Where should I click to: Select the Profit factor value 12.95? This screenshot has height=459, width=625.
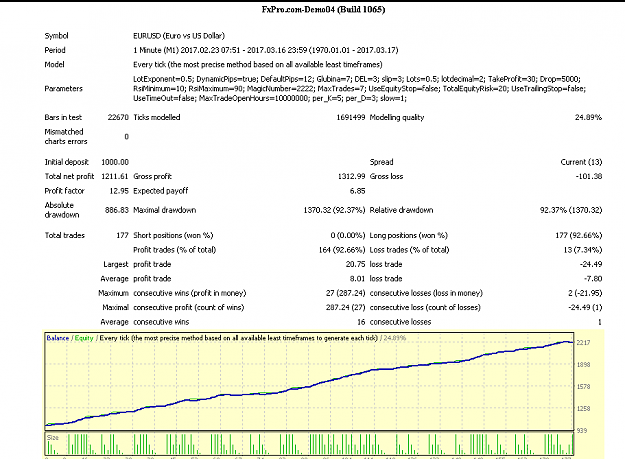click(x=119, y=191)
